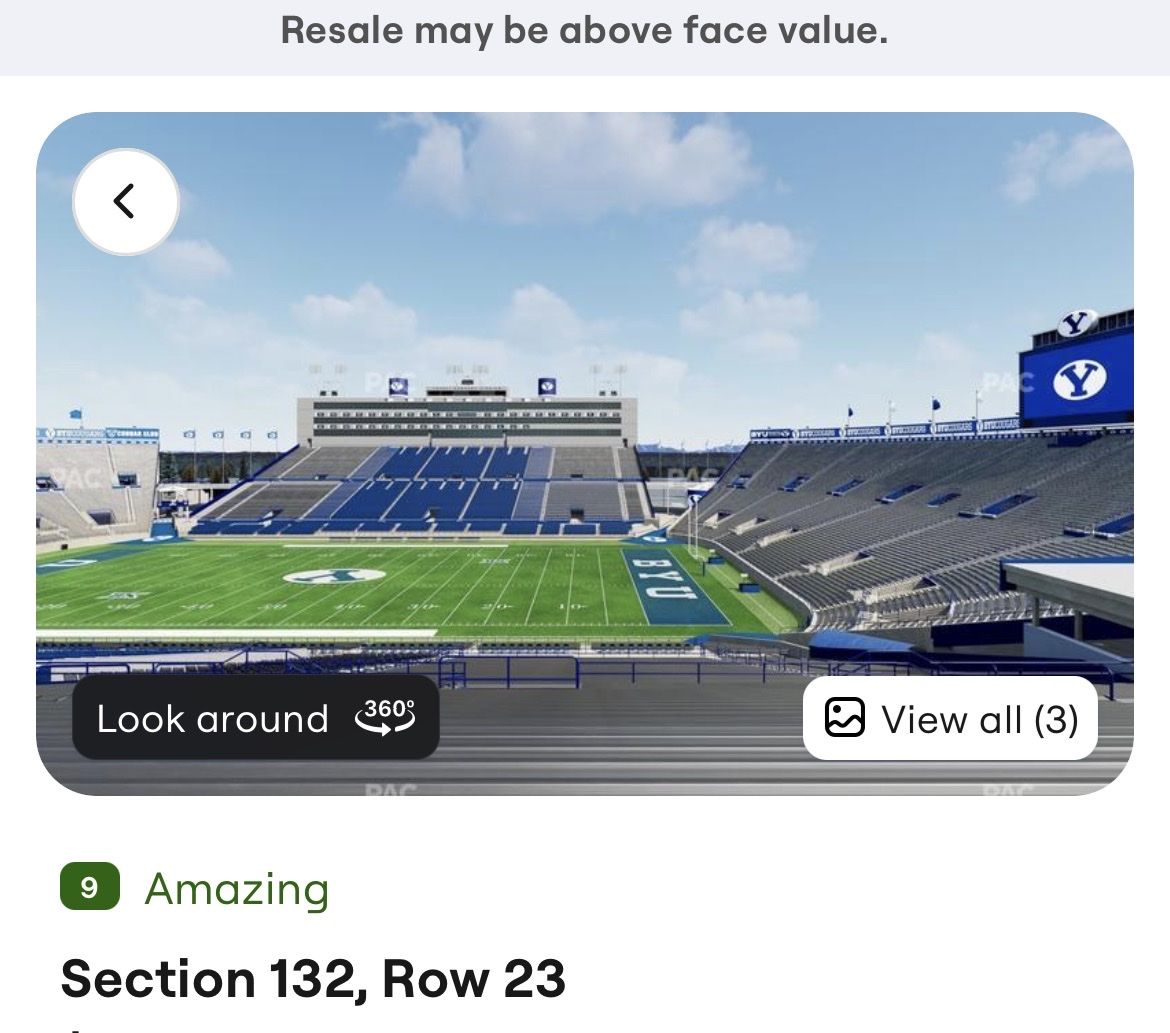Tap the picture gallery icon
Screen dimensions: 1170x1033
(x=844, y=718)
